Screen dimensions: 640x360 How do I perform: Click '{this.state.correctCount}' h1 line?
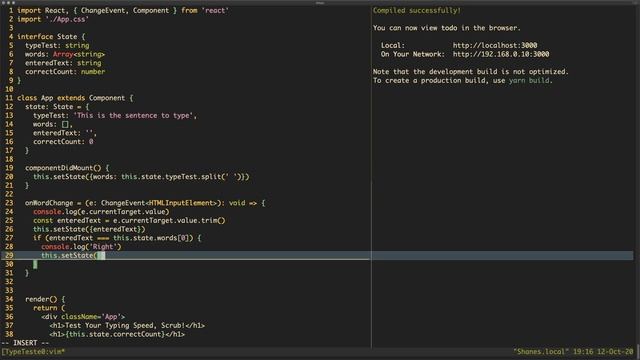point(117,334)
